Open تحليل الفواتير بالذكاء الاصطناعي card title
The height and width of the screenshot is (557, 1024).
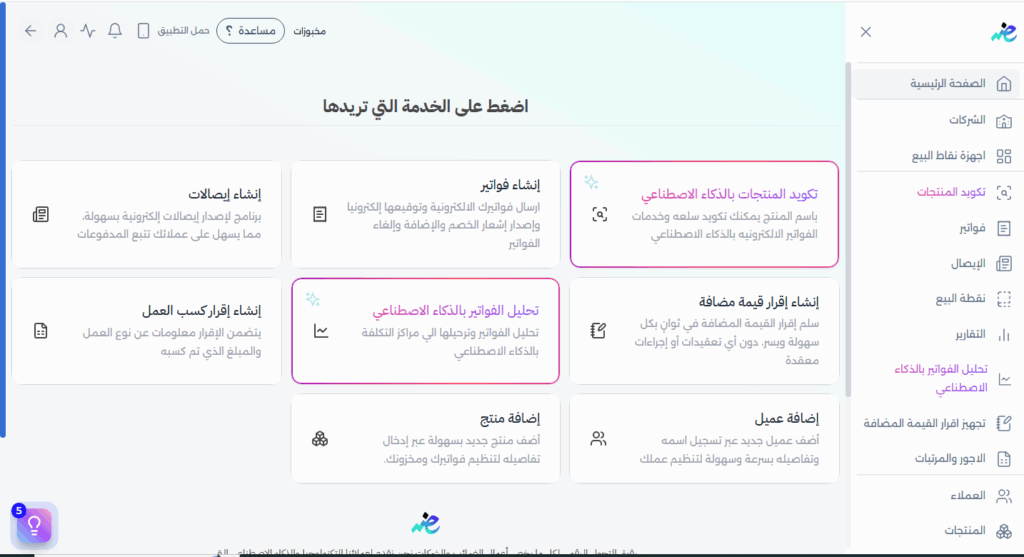click(x=456, y=311)
